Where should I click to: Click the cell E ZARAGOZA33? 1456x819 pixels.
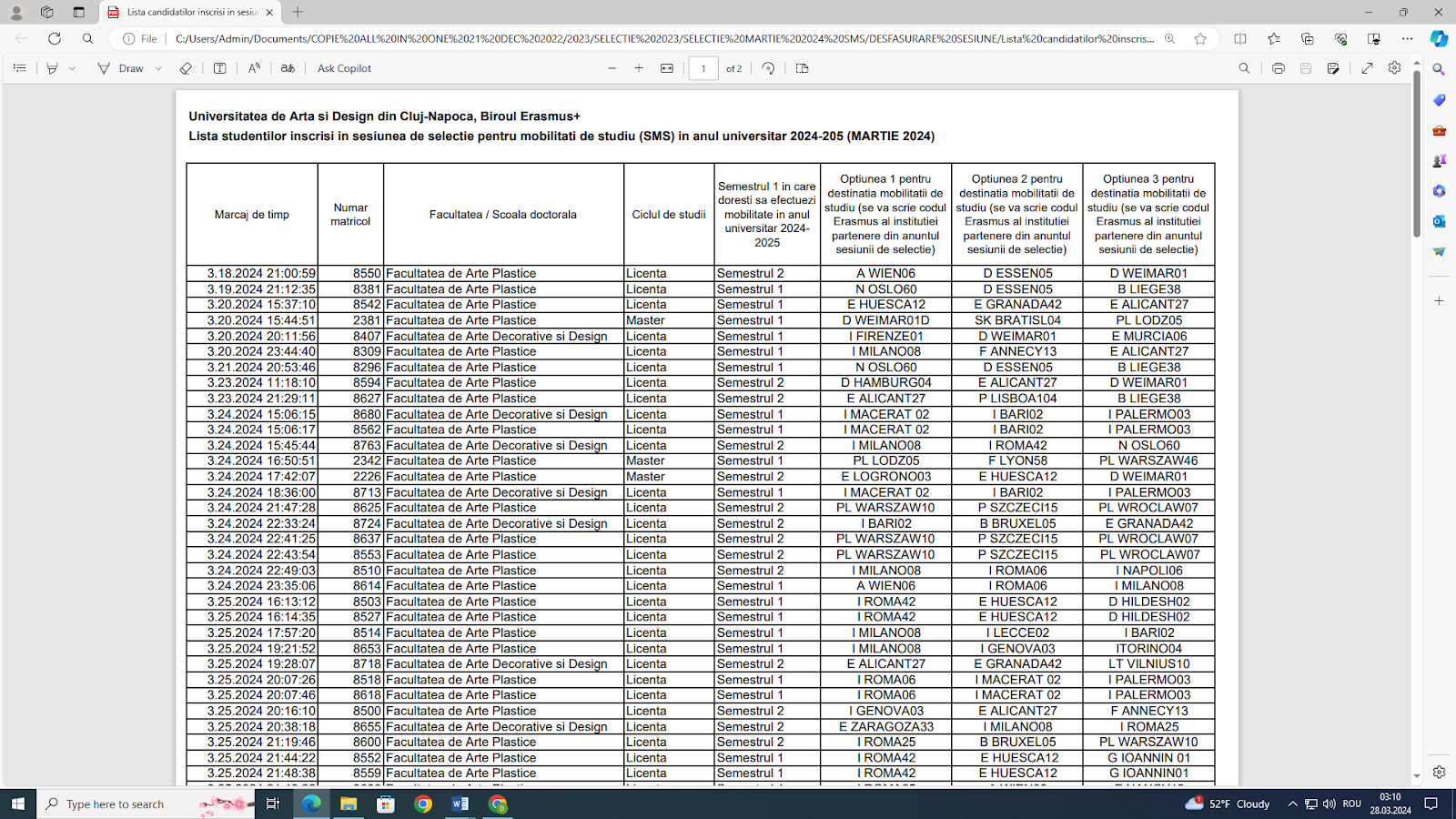(x=885, y=726)
